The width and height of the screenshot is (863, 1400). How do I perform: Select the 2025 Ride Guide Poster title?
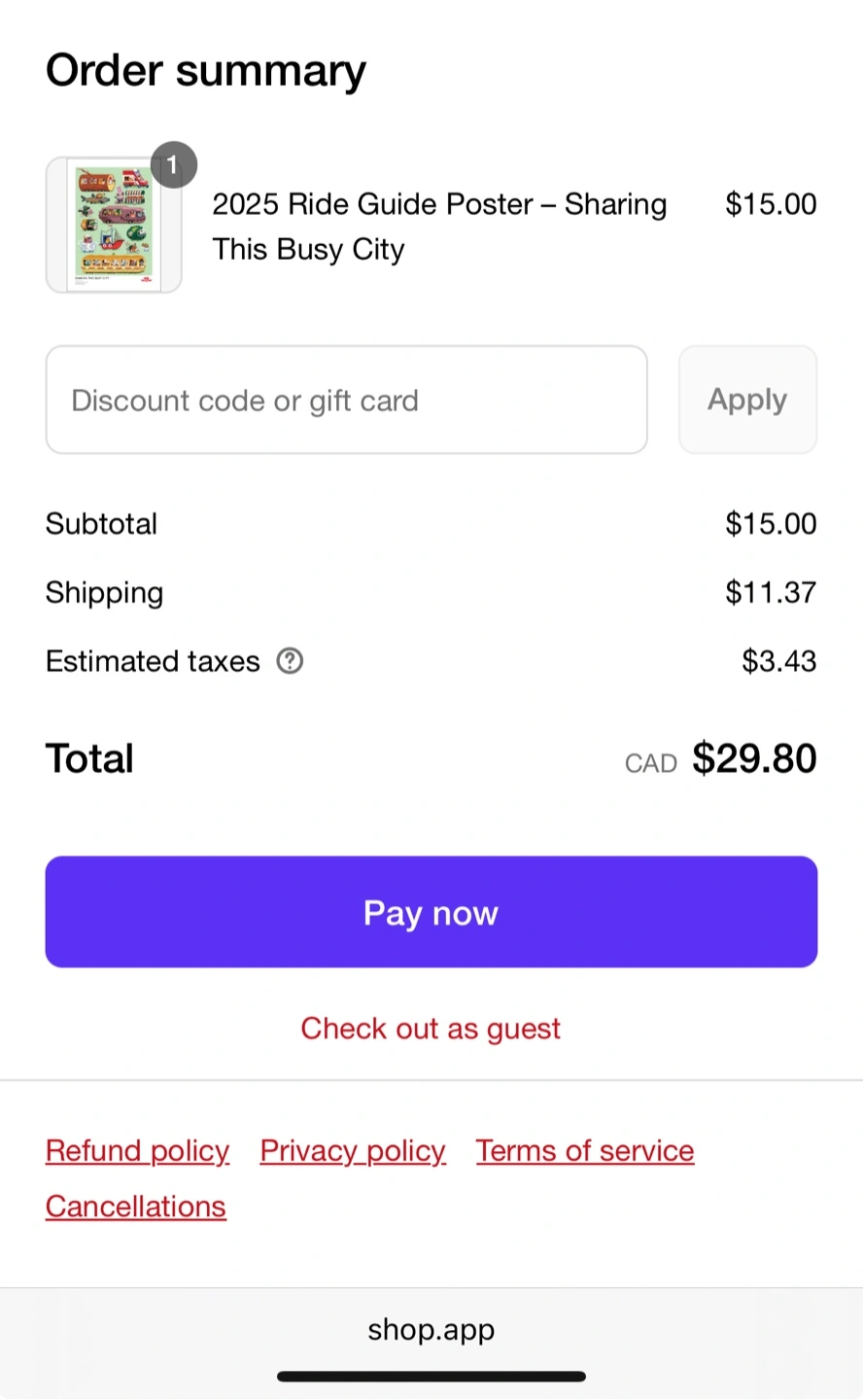pyautogui.click(x=439, y=227)
